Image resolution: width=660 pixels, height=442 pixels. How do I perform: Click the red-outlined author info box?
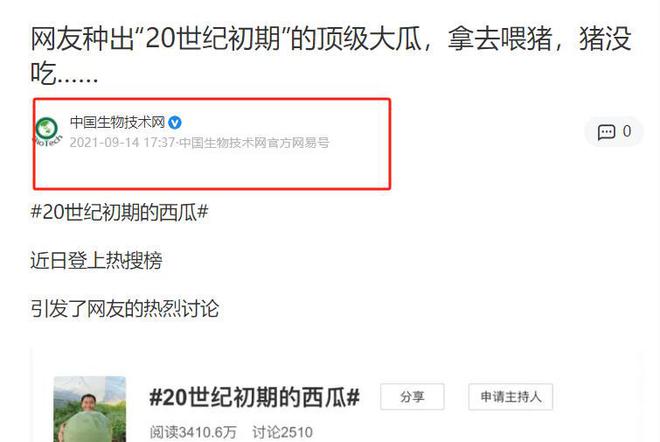pos(212,144)
